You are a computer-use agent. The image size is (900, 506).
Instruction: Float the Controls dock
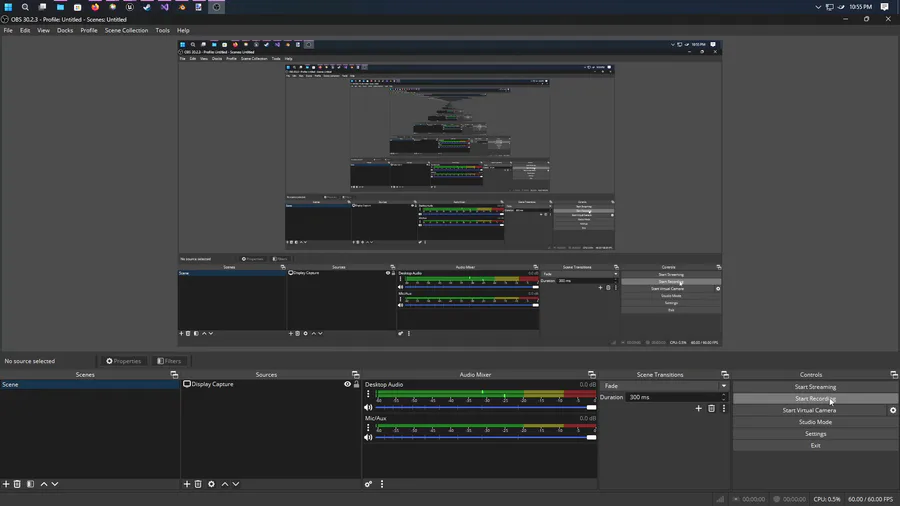point(894,375)
